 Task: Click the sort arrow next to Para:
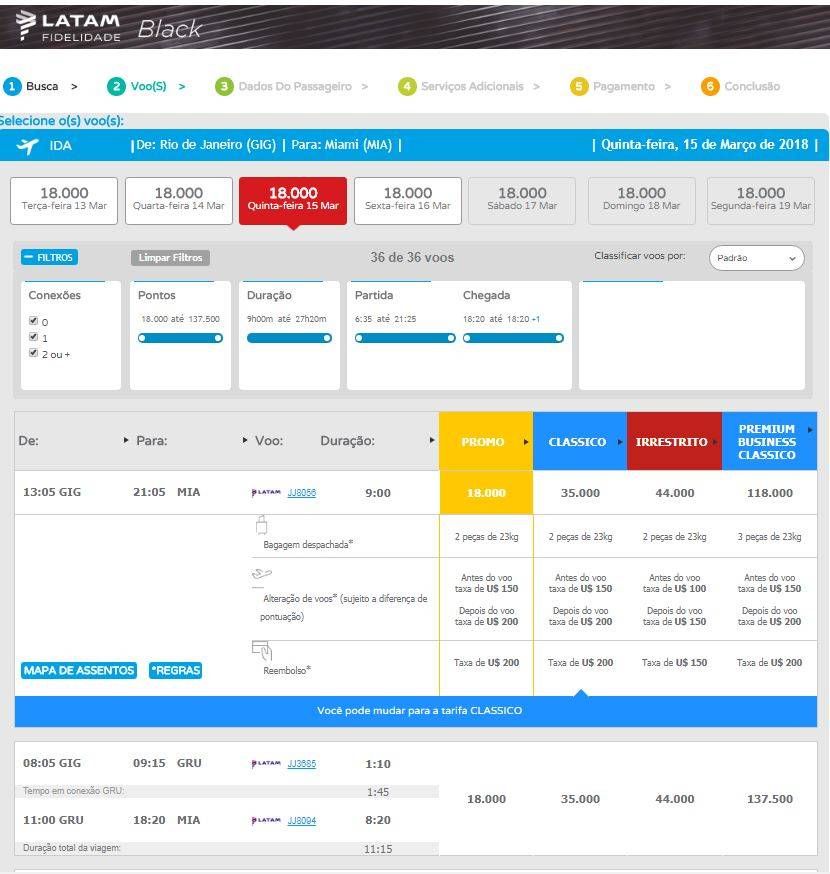pos(245,440)
